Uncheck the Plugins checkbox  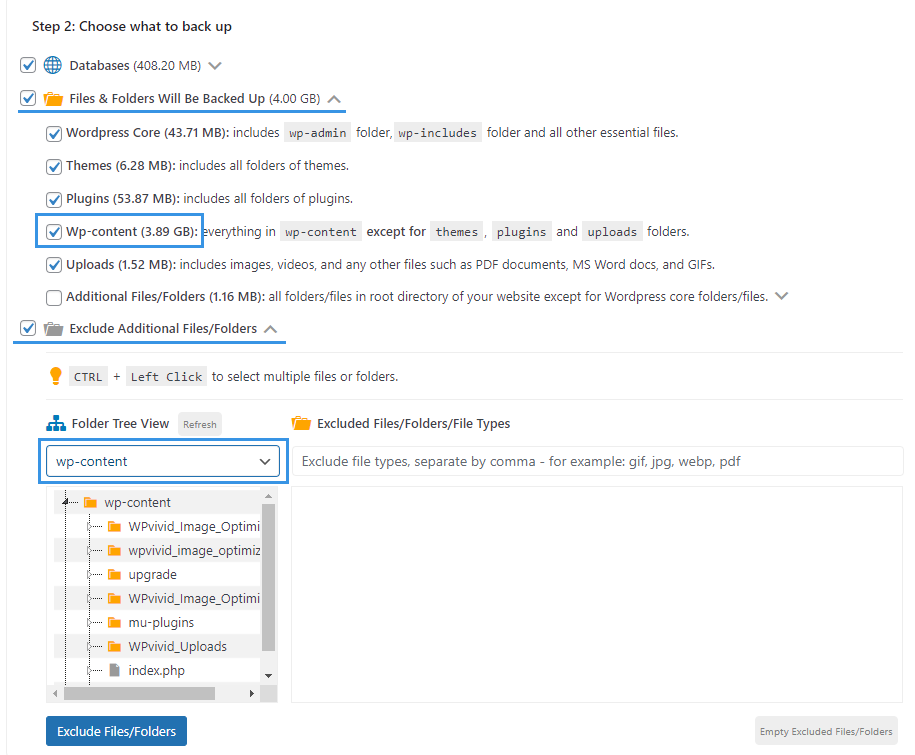[x=54, y=200]
